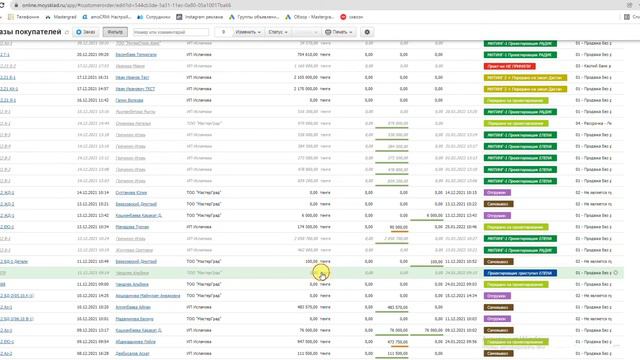Open the greyed dropdown next to Статус
This screenshot has height=360, width=640.
306,32
